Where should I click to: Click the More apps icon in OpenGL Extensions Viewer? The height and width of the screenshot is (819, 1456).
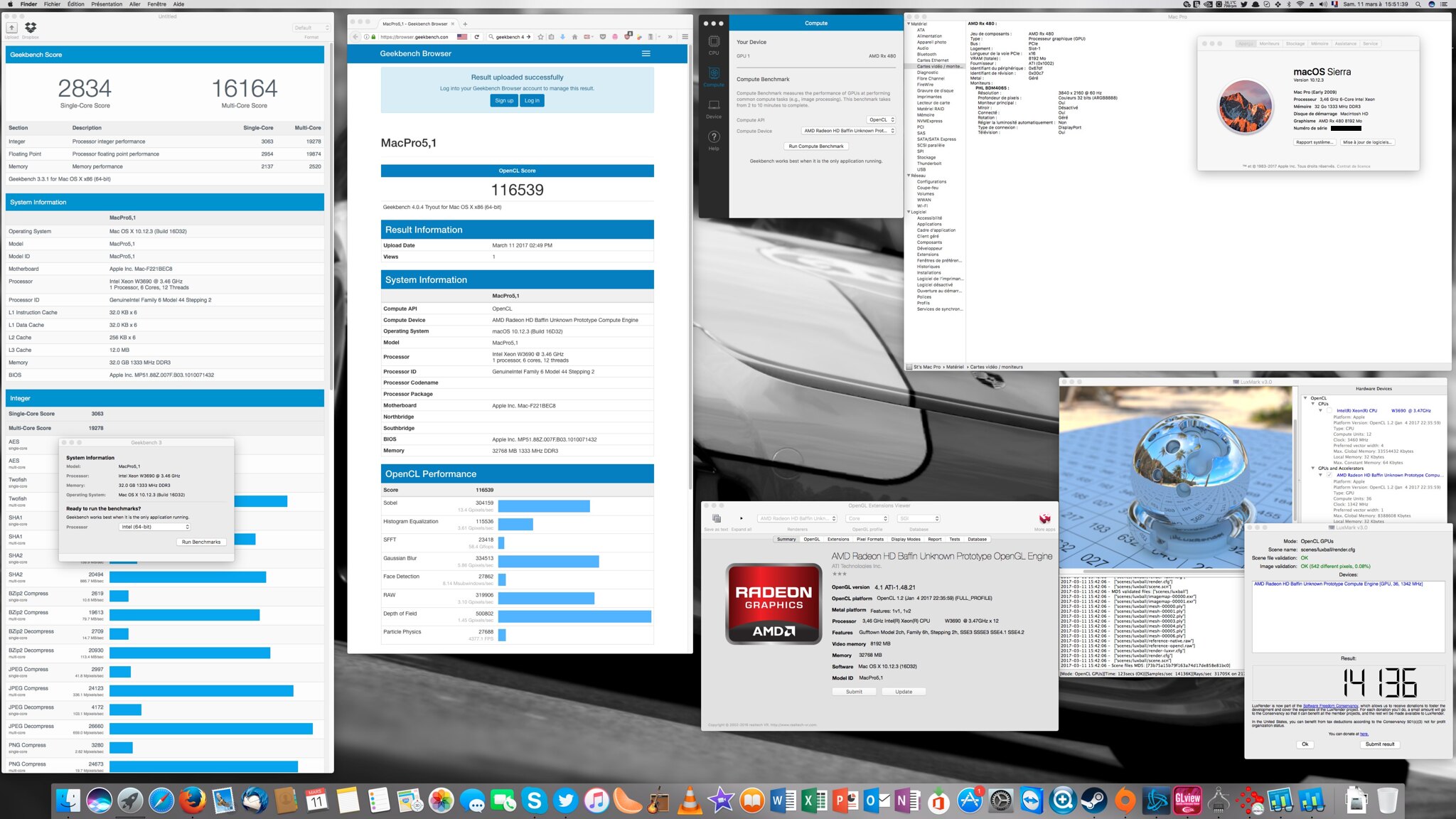pyautogui.click(x=1044, y=518)
